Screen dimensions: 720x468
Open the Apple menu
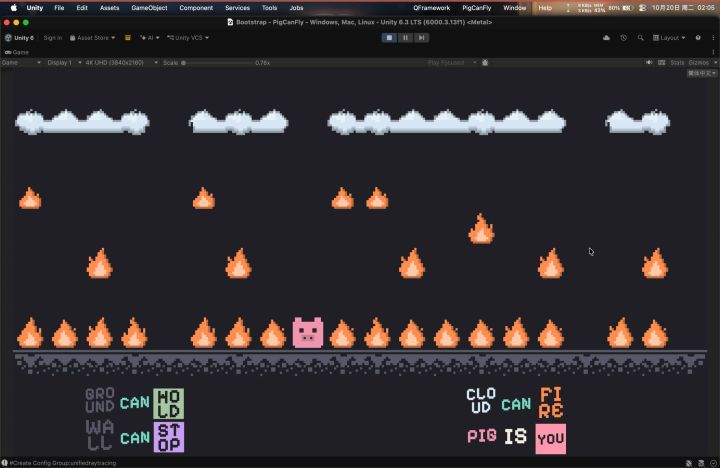click(14, 8)
